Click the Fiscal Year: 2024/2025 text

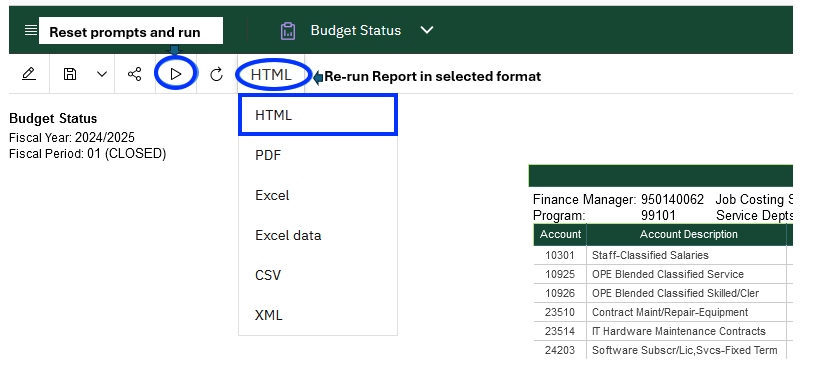point(72,138)
